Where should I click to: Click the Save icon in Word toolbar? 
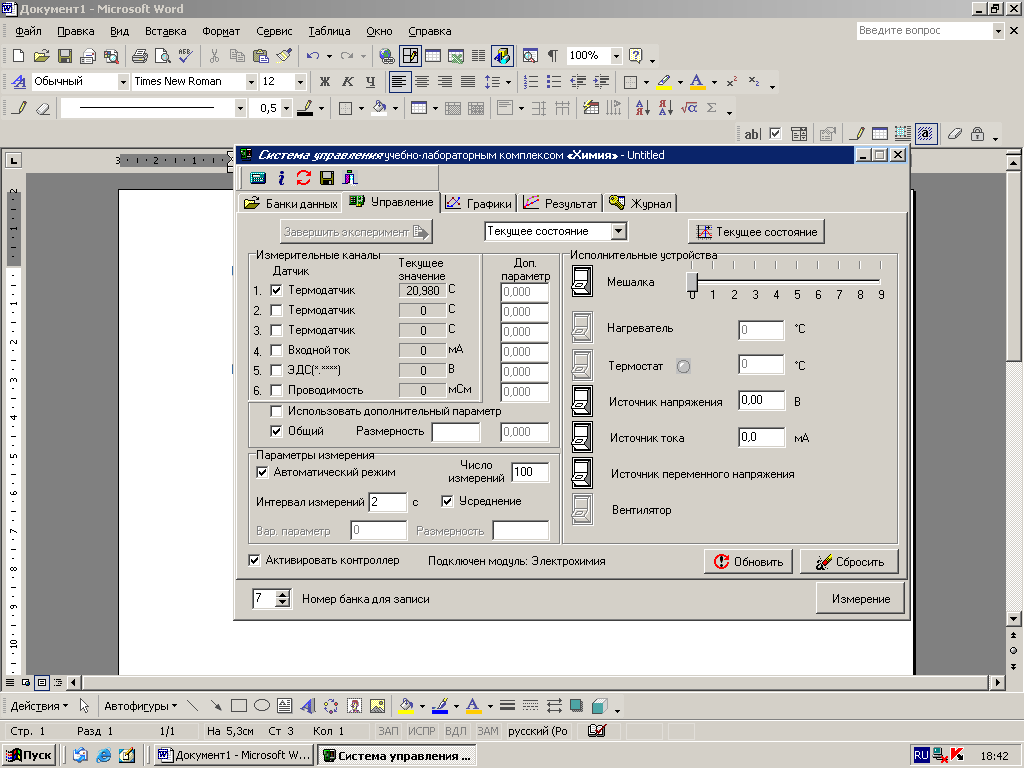point(65,56)
